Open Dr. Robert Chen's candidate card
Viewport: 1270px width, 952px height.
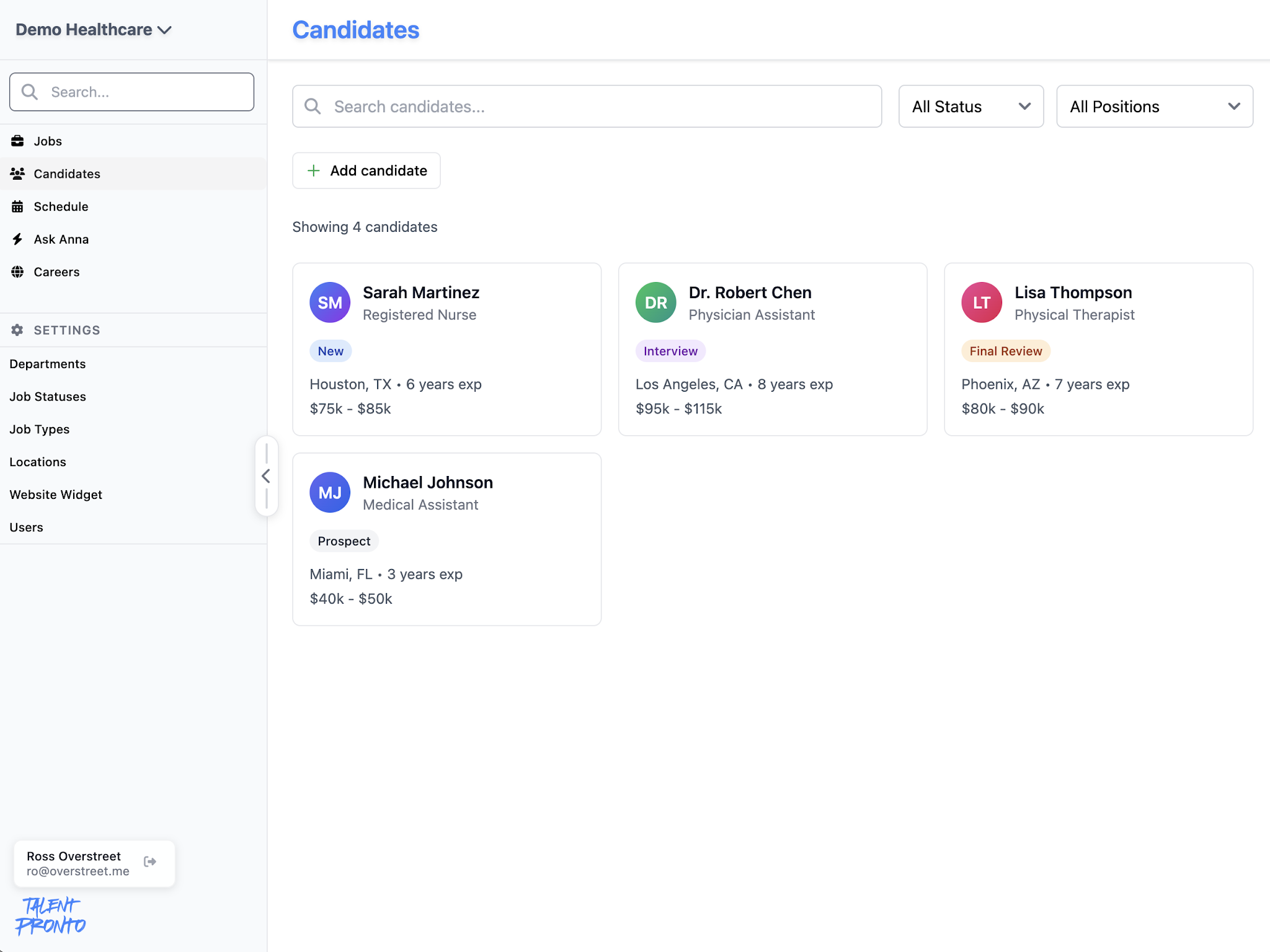pyautogui.click(x=772, y=349)
